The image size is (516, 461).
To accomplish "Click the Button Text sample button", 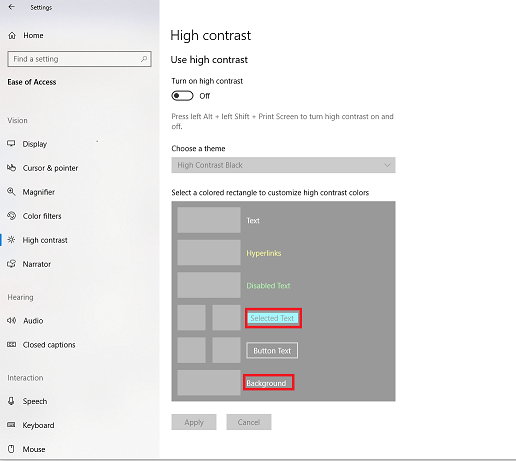I will point(272,350).
